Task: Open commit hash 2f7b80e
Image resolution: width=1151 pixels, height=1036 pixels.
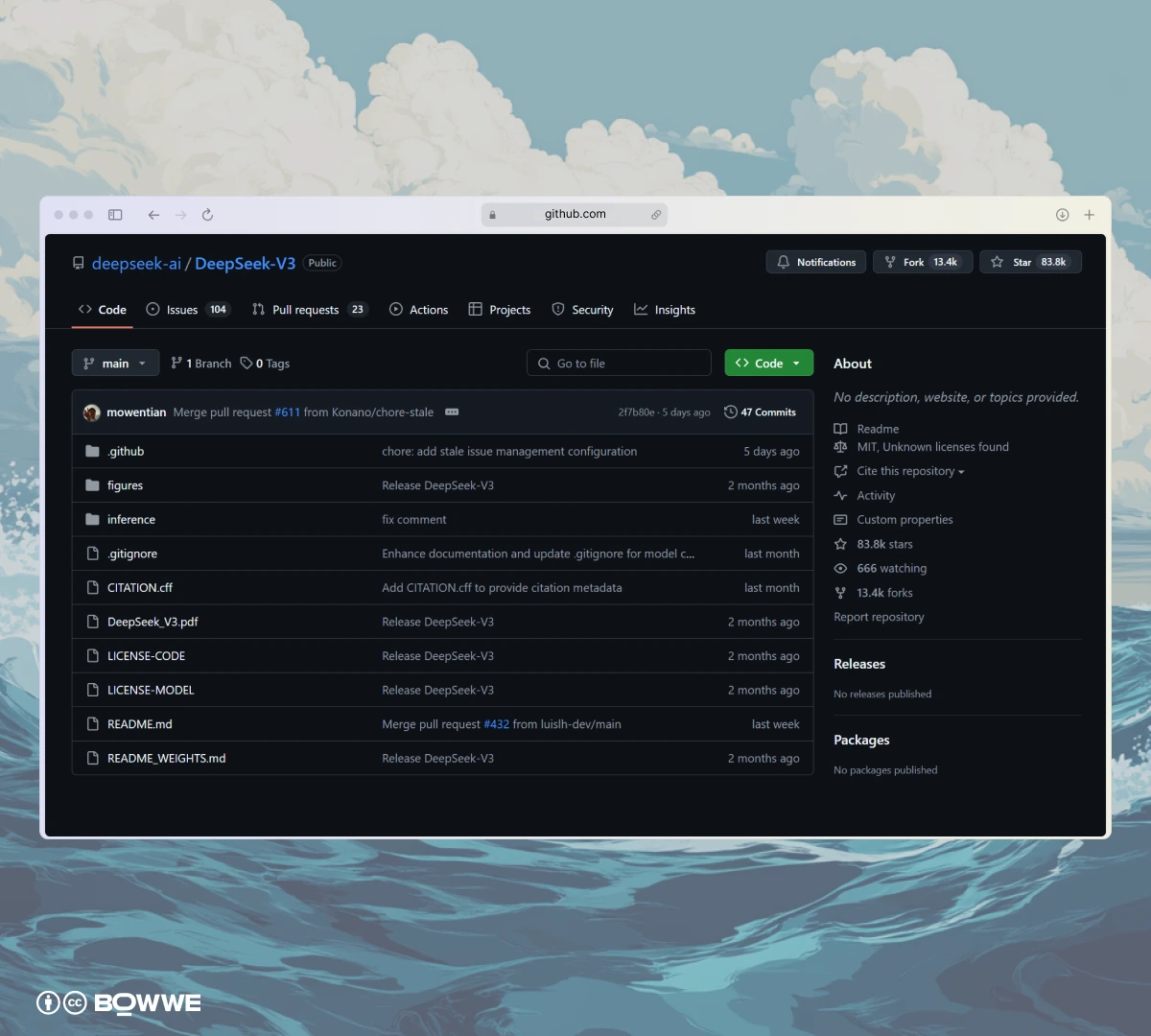Action: 637,412
